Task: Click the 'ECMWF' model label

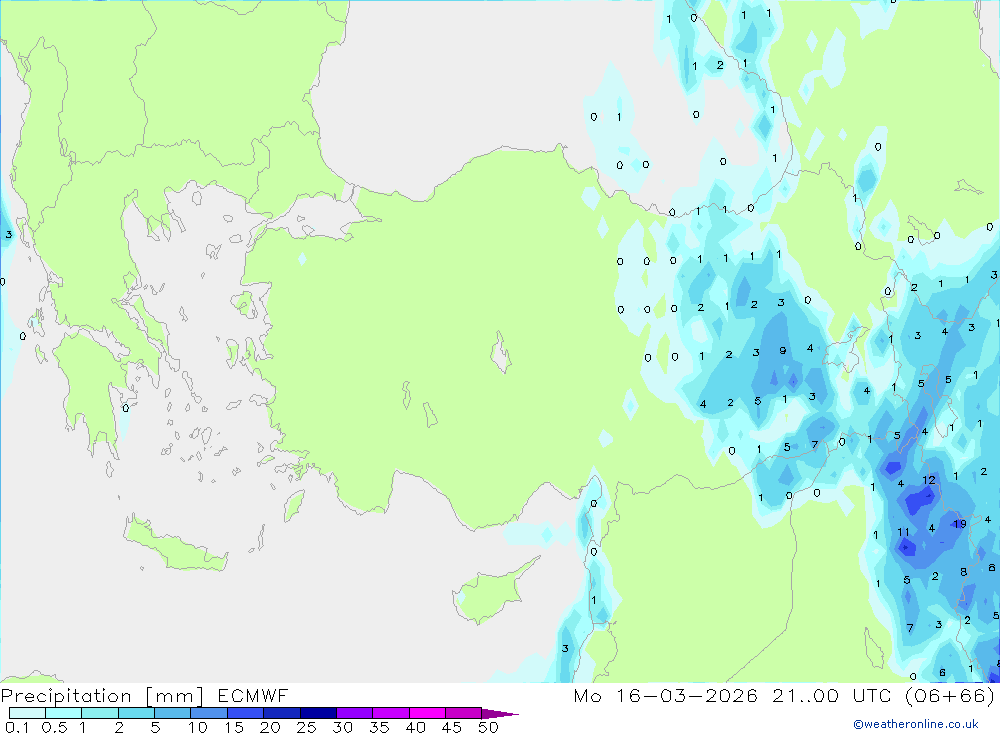Action: click(253, 695)
